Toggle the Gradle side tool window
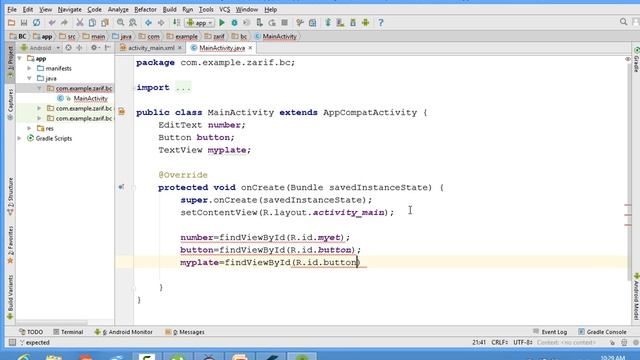The height and width of the screenshot is (360, 640). [x=636, y=60]
